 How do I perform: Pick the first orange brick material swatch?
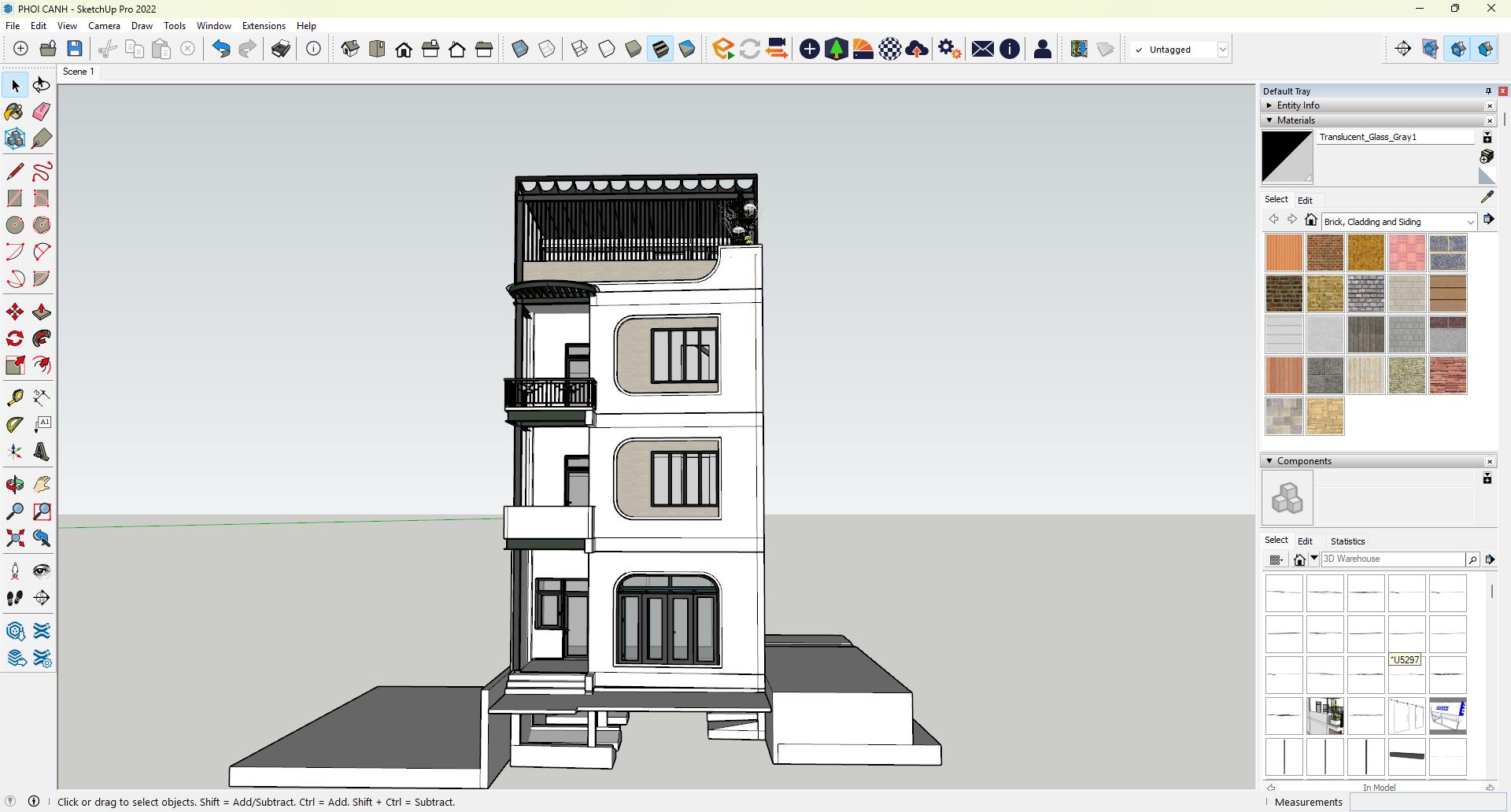click(1284, 253)
